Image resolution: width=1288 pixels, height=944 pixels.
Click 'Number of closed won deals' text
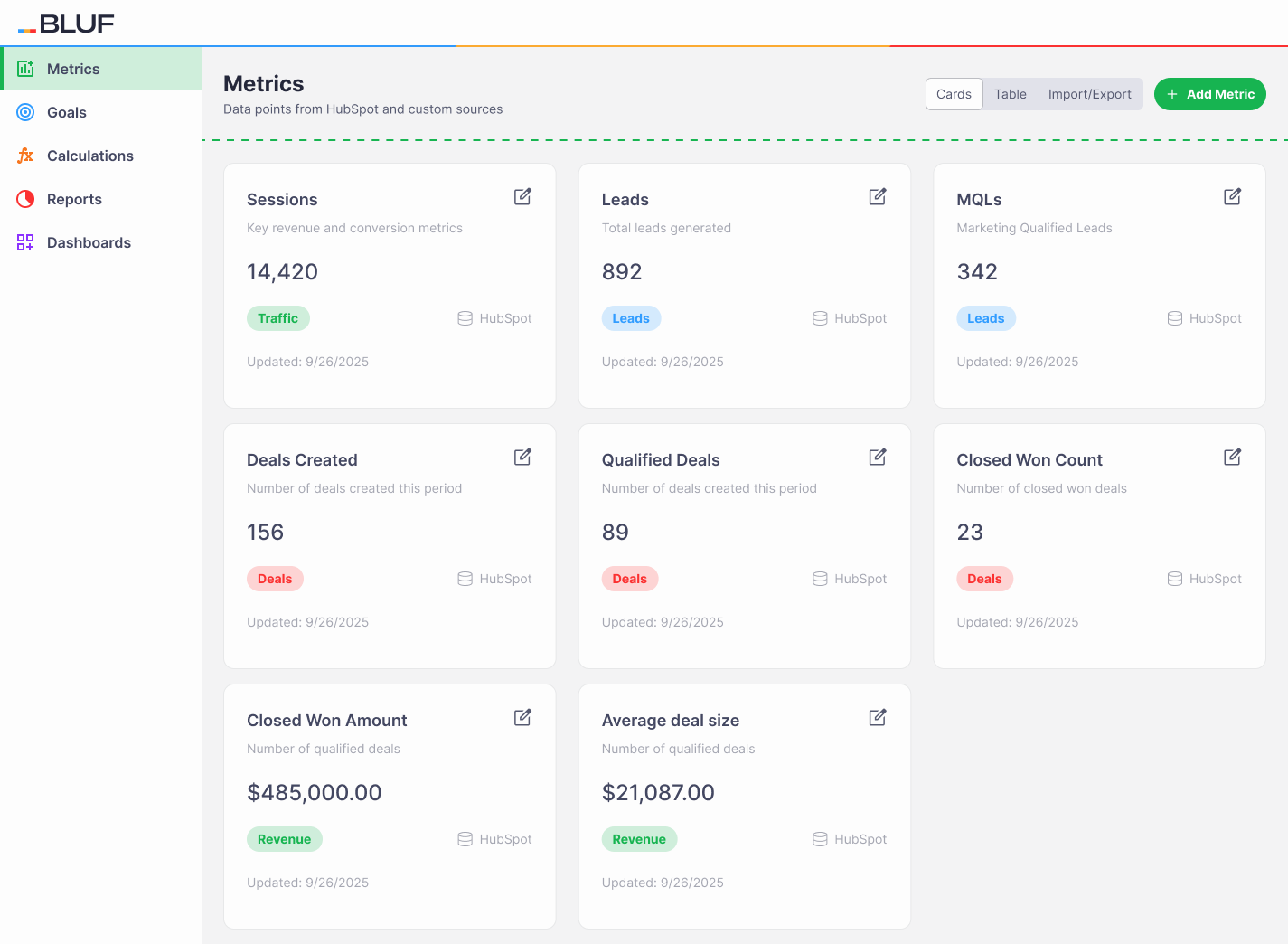(1041, 488)
